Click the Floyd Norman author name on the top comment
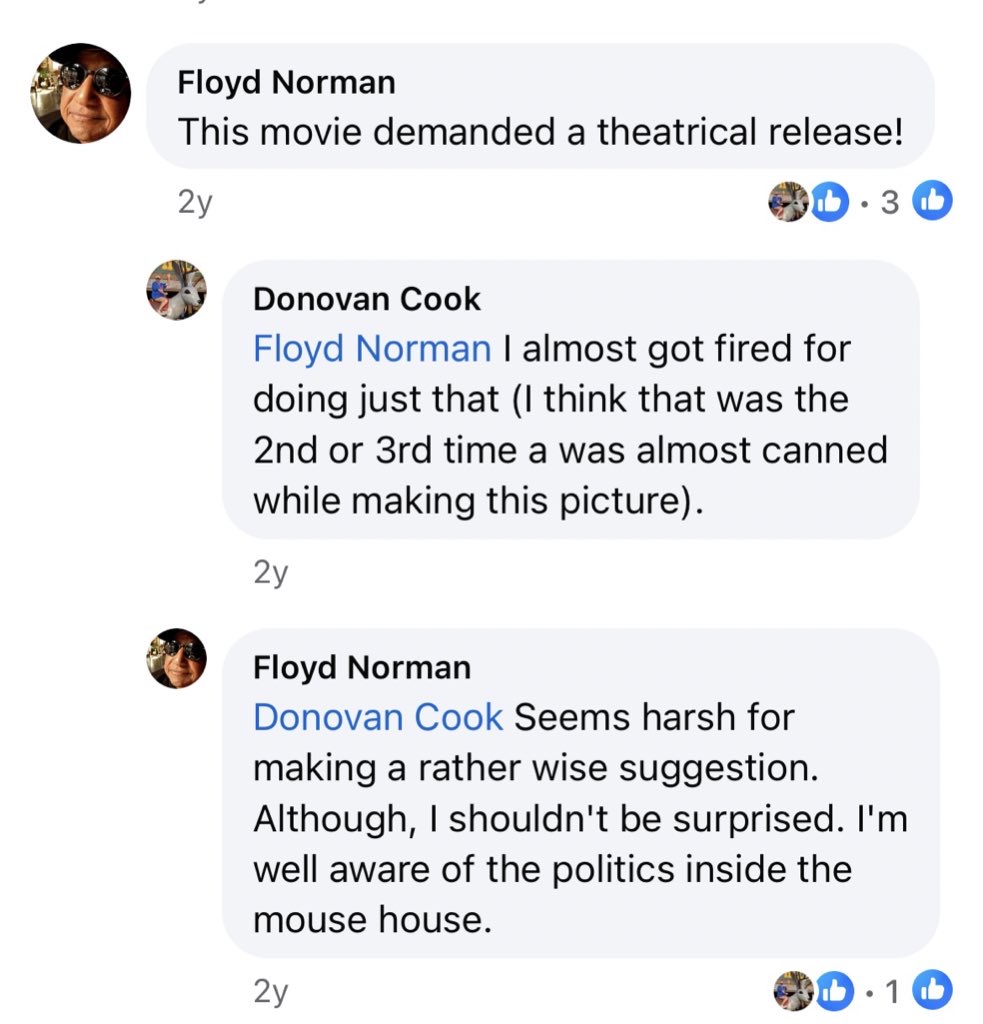The width and height of the screenshot is (983, 1024). click(x=286, y=82)
